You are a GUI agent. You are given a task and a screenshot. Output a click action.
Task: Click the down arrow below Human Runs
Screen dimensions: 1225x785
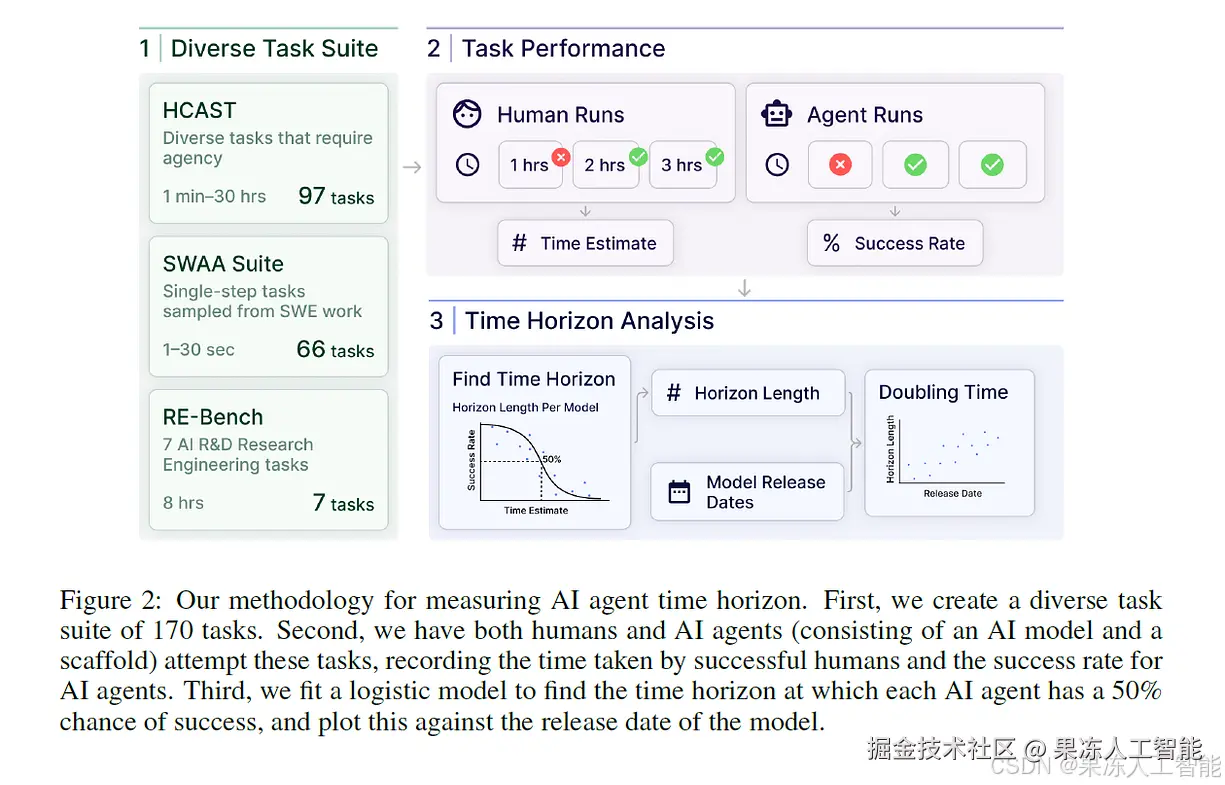click(x=586, y=211)
